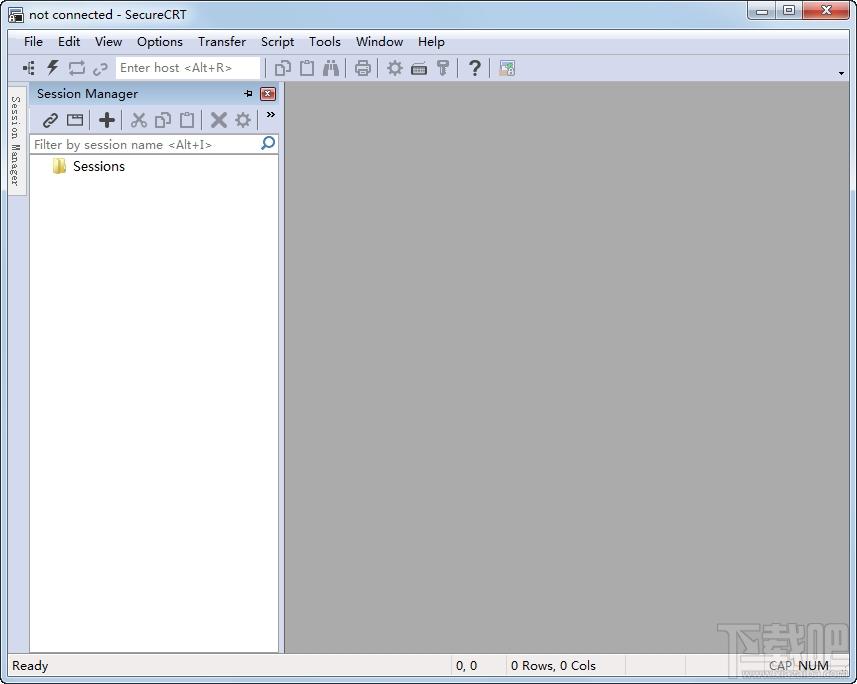857x684 pixels.
Task: Open the Connect dialog icon in the toolbar
Action: click(x=28, y=68)
